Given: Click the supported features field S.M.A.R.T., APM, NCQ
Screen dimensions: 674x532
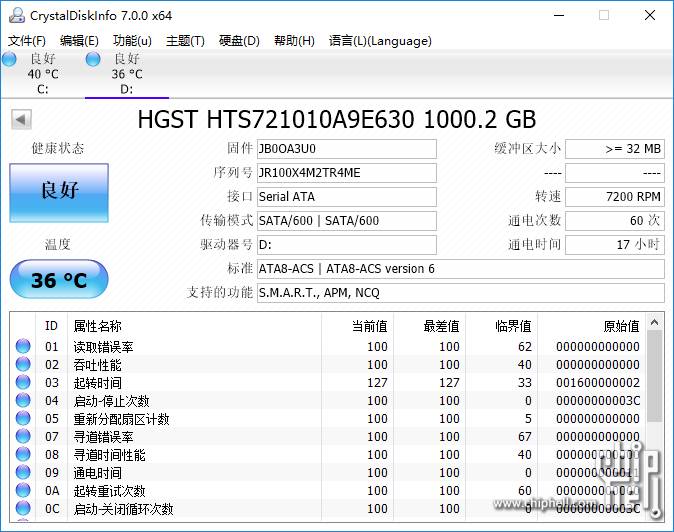Looking at the screenshot, I should 461,293.
